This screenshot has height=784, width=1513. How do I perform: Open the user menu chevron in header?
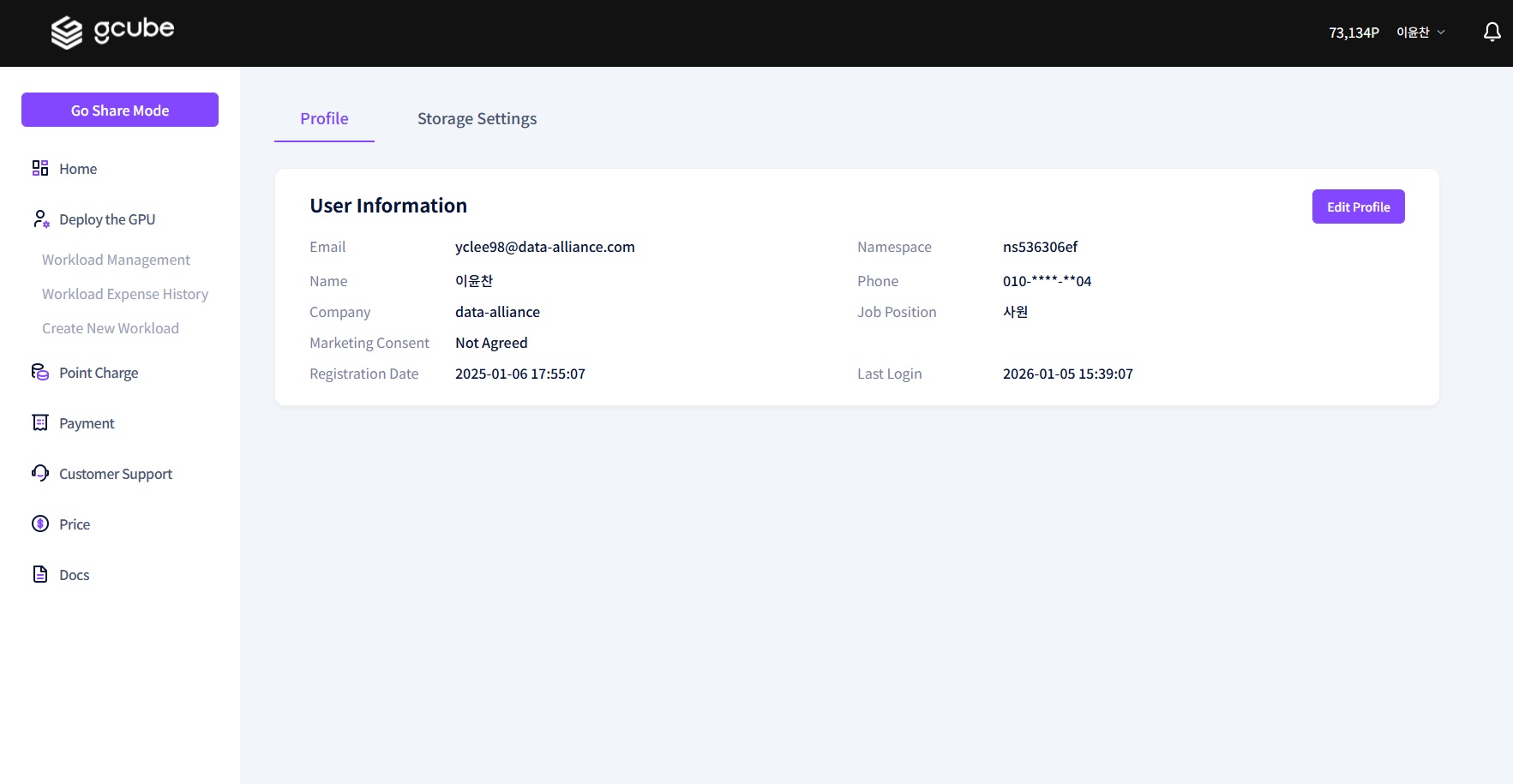pos(1441,32)
